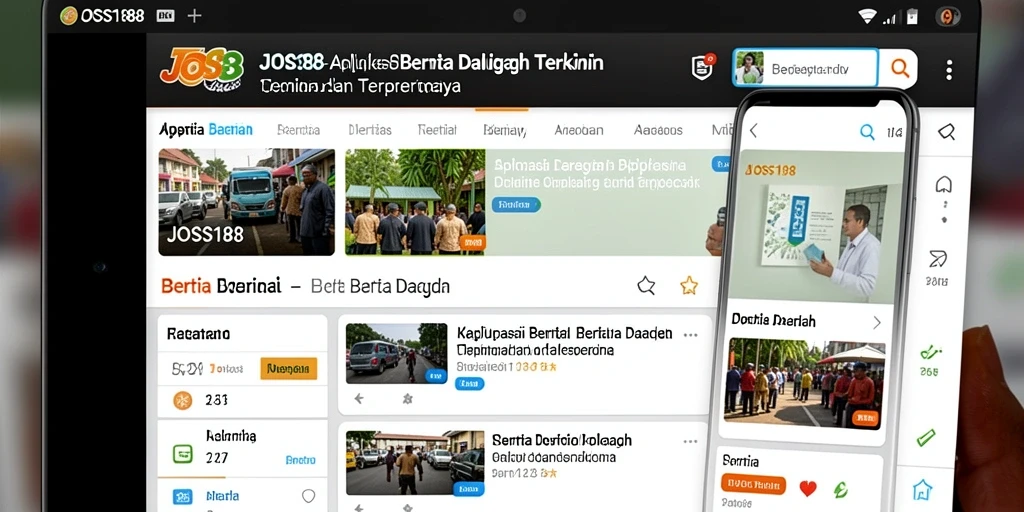Click the user avatar in the status bar
The width and height of the screenshot is (1024, 512).
[x=947, y=16]
